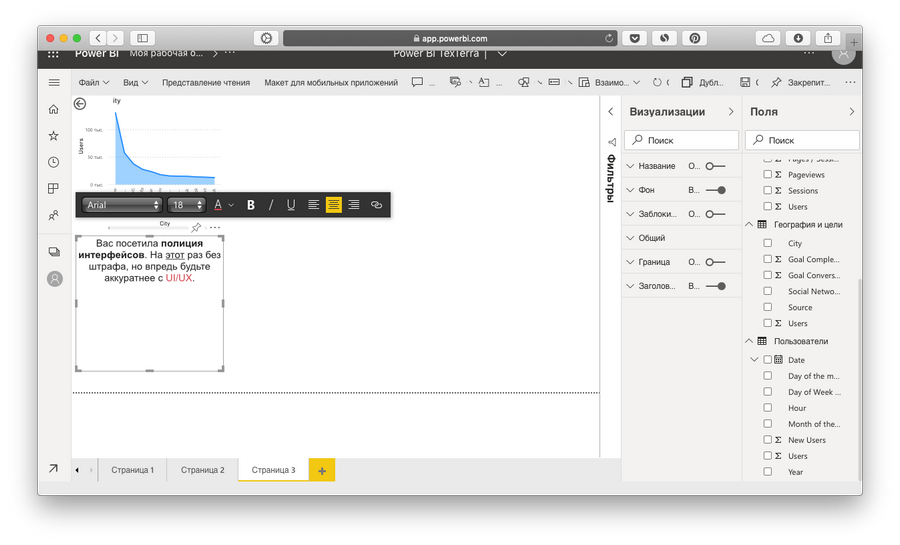Viewport: 900px width, 545px height.
Task: Switch to Страница 2 tab
Action: [x=203, y=470]
